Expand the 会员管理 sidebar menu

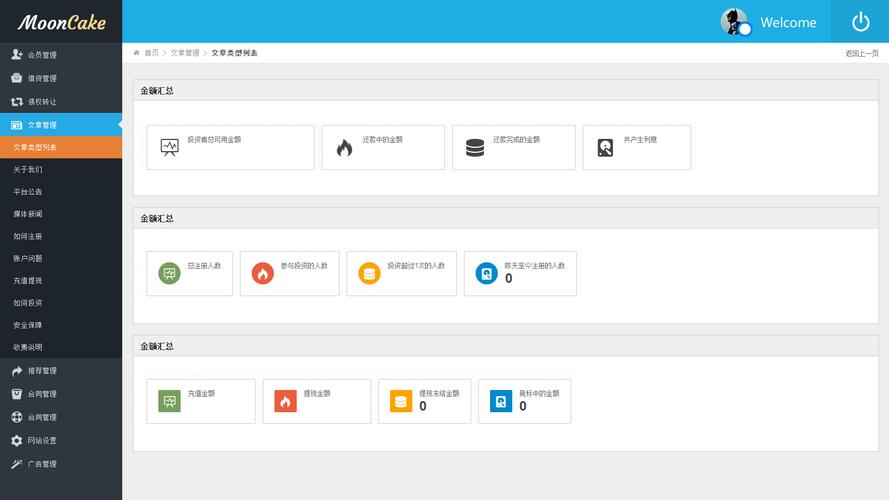42,55
